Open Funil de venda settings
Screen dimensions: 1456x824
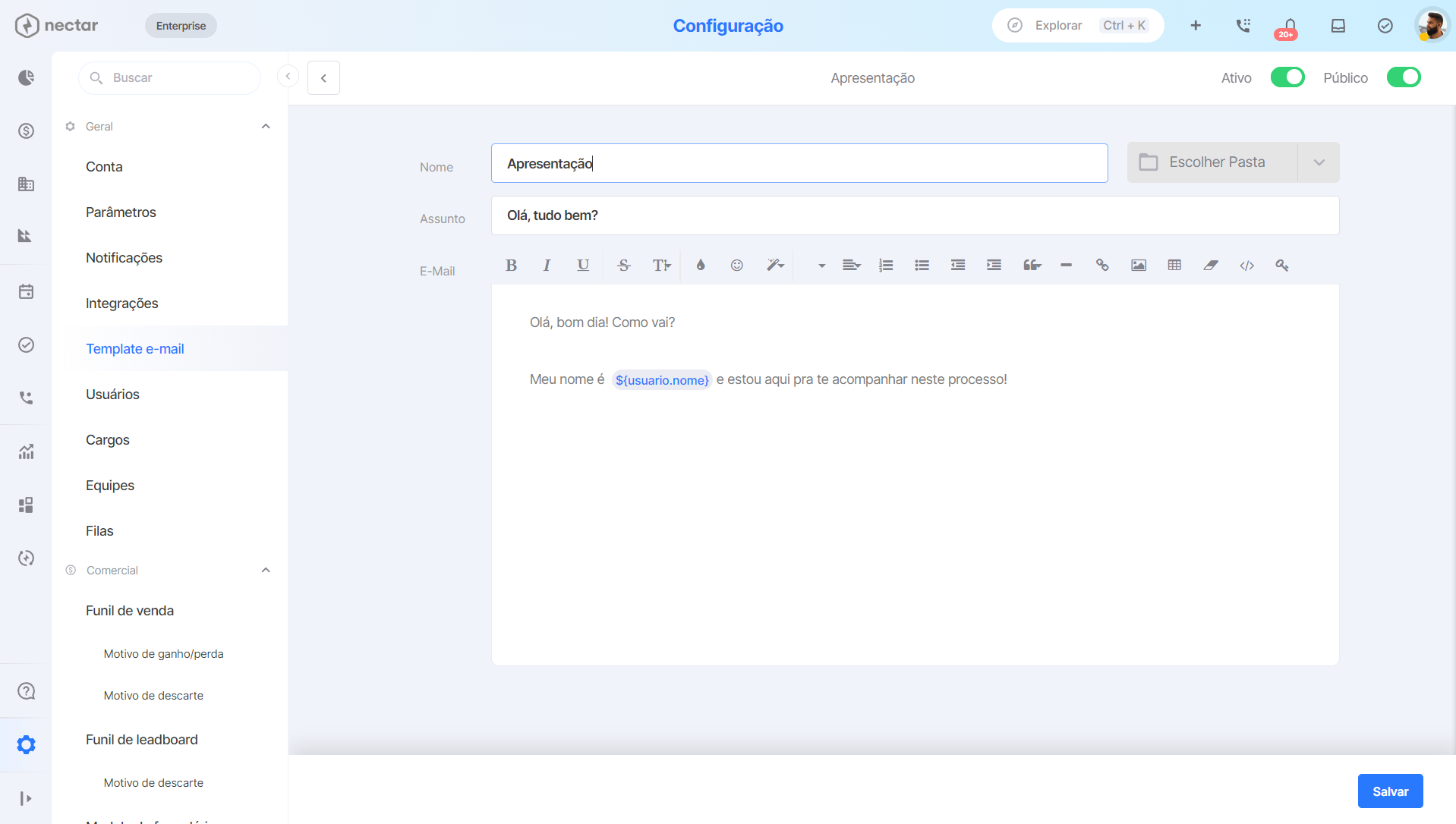[130, 611]
